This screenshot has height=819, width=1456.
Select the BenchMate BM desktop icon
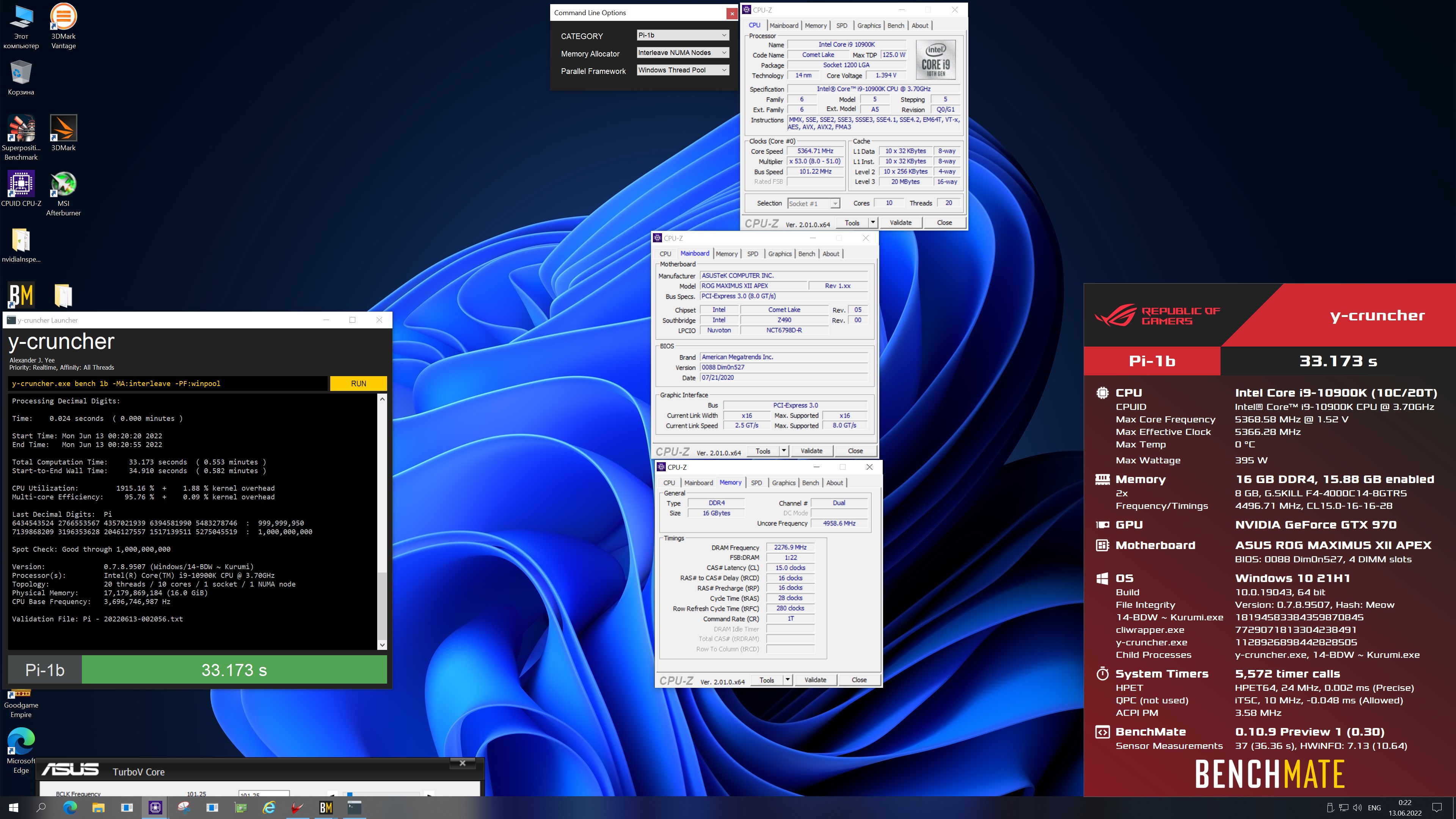tap(21, 295)
